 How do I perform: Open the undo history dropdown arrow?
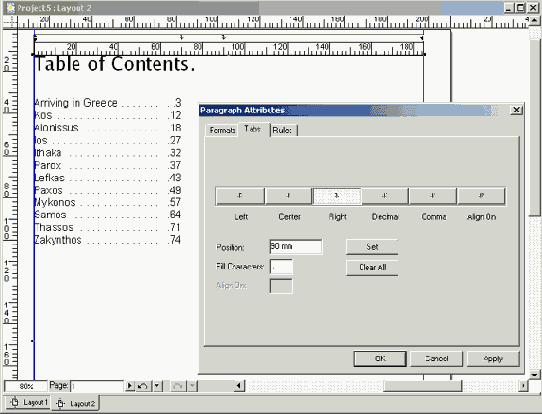157,386
